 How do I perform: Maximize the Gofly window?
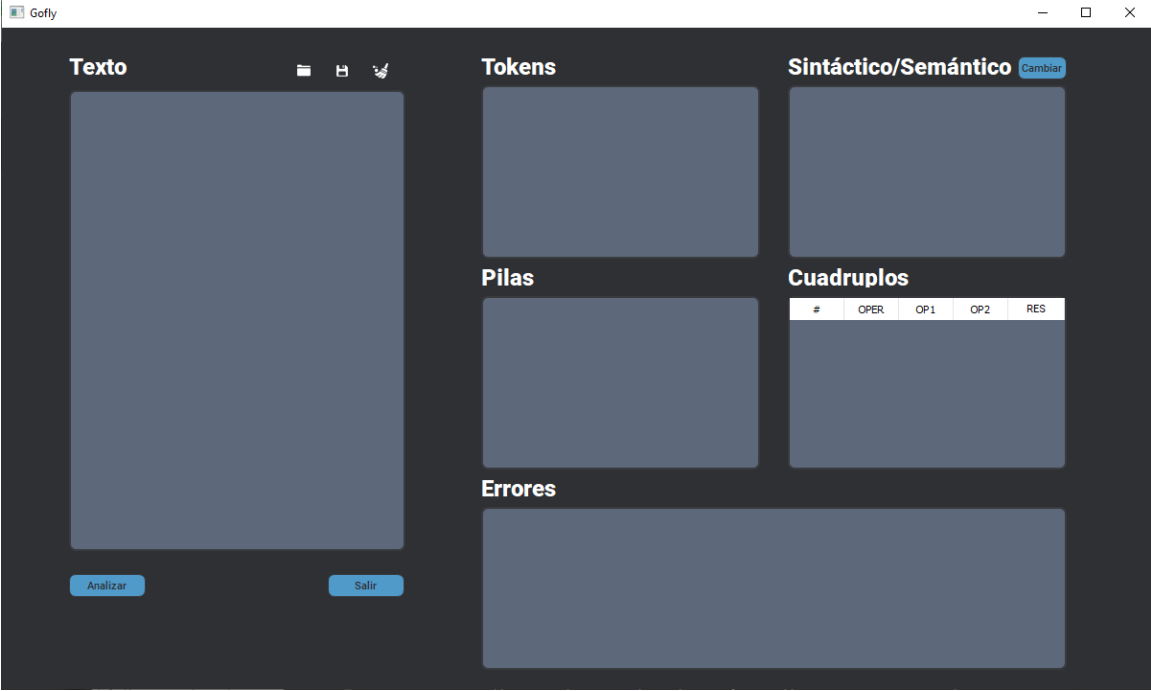click(x=1085, y=13)
